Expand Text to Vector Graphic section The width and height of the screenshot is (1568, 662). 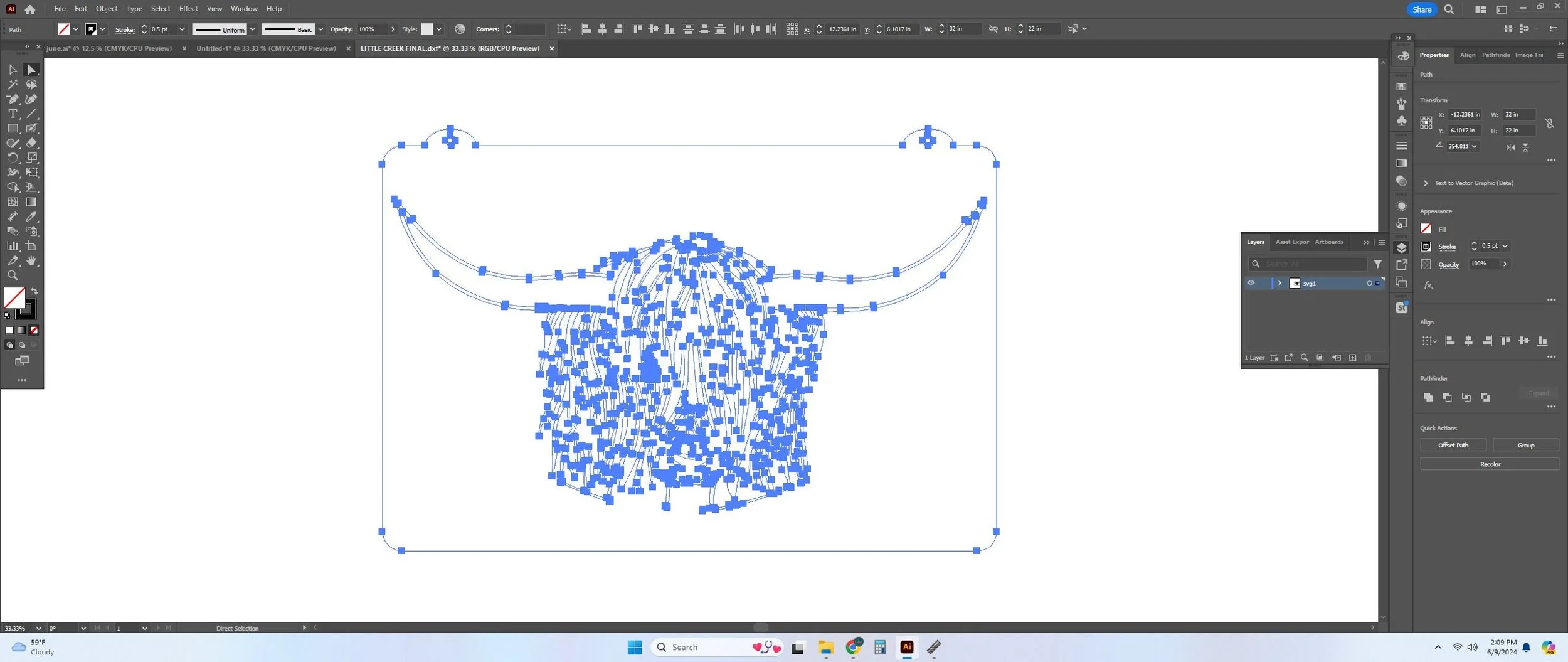pyautogui.click(x=1426, y=183)
